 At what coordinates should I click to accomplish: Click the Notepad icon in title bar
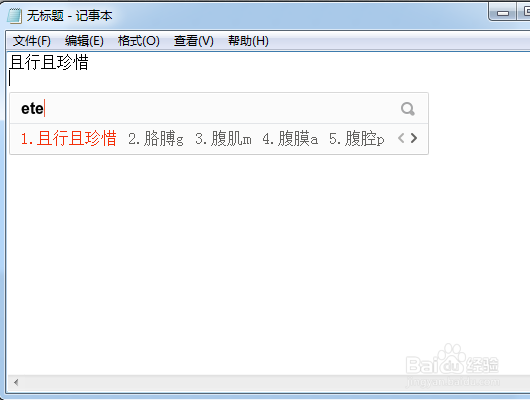15,16
